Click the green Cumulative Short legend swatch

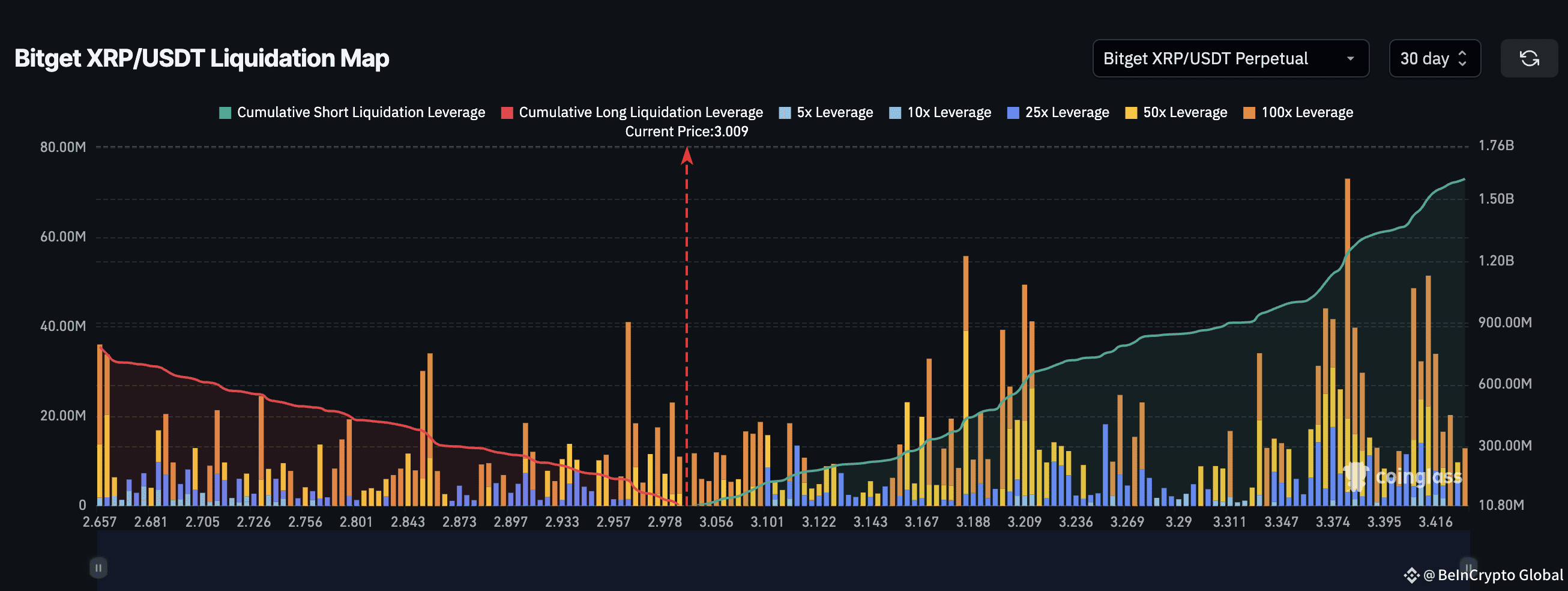(225, 113)
